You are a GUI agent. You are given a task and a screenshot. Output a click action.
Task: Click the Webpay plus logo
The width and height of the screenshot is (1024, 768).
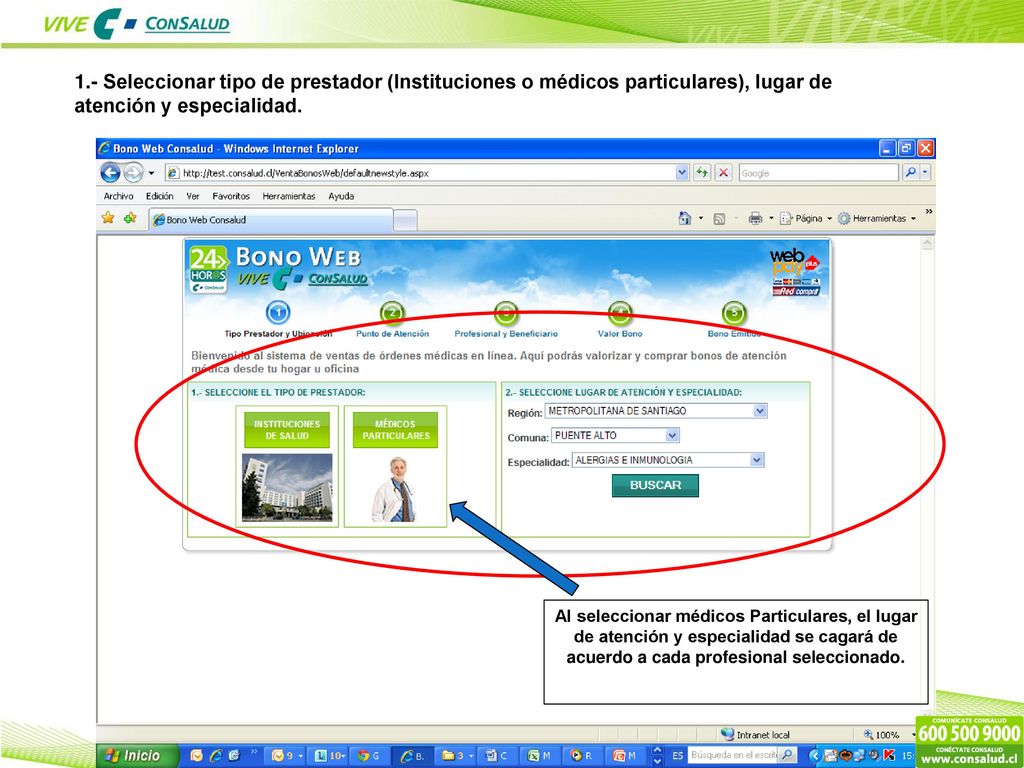coord(795,272)
